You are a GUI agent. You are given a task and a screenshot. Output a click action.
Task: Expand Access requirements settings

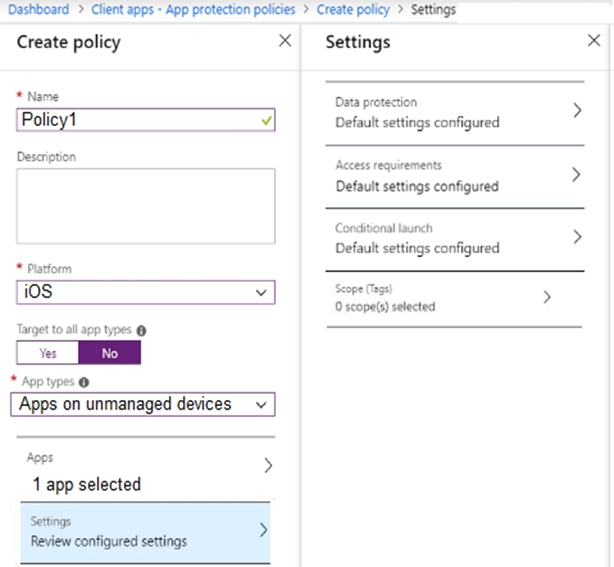(455, 175)
